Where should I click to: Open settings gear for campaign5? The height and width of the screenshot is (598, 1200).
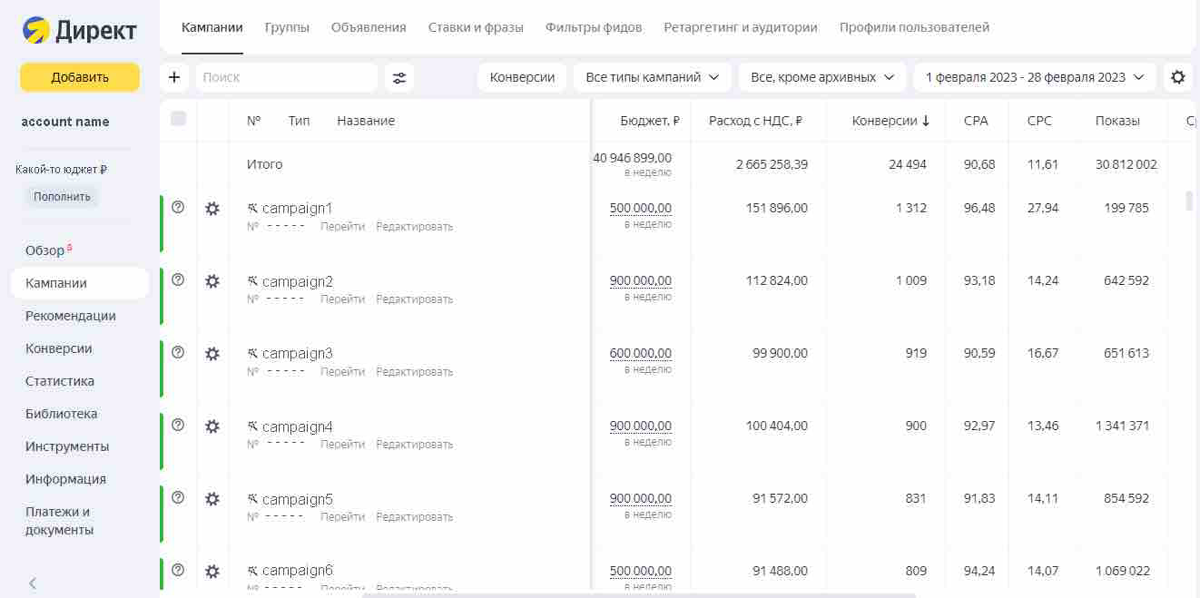pos(212,498)
